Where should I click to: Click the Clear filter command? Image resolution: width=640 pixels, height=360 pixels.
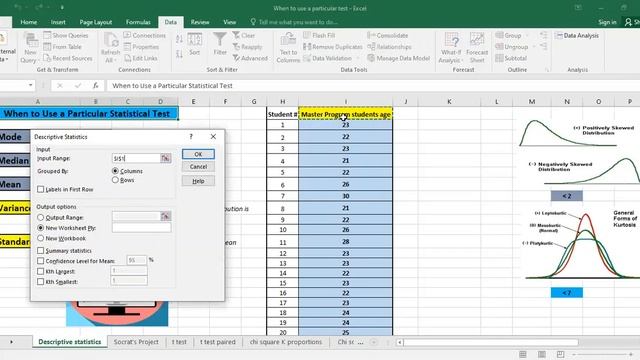click(x=244, y=36)
